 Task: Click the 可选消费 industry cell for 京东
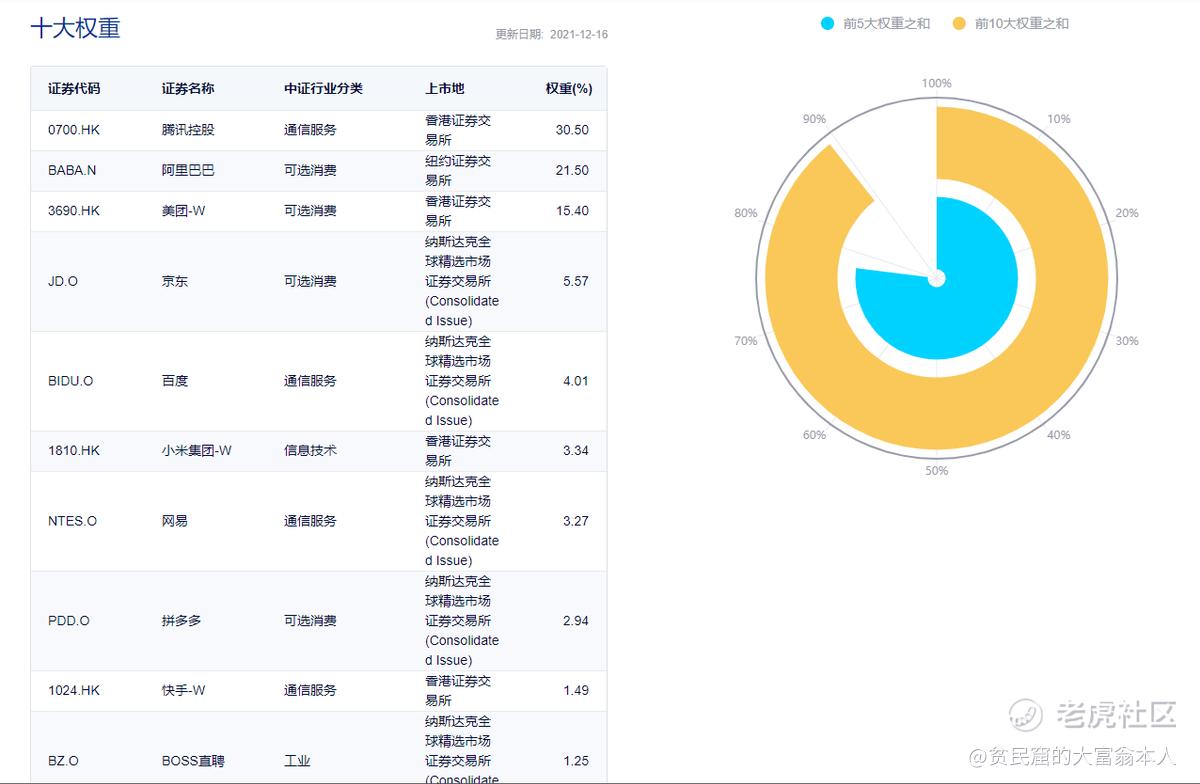[x=310, y=281]
